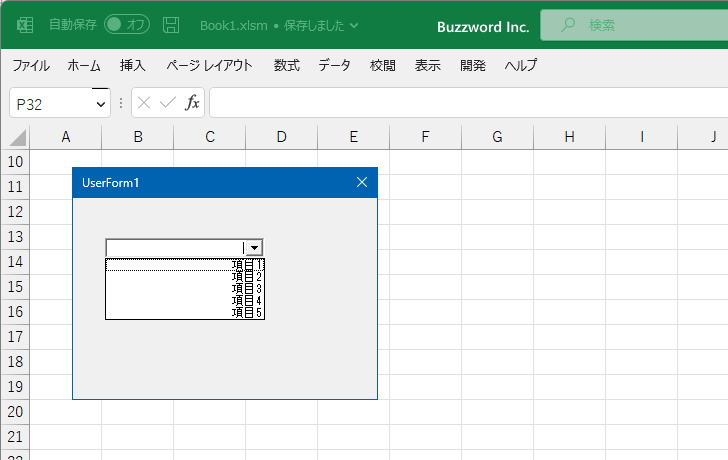Viewport: 728px width, 460px height.
Task: Select column H header
Action: point(570,137)
